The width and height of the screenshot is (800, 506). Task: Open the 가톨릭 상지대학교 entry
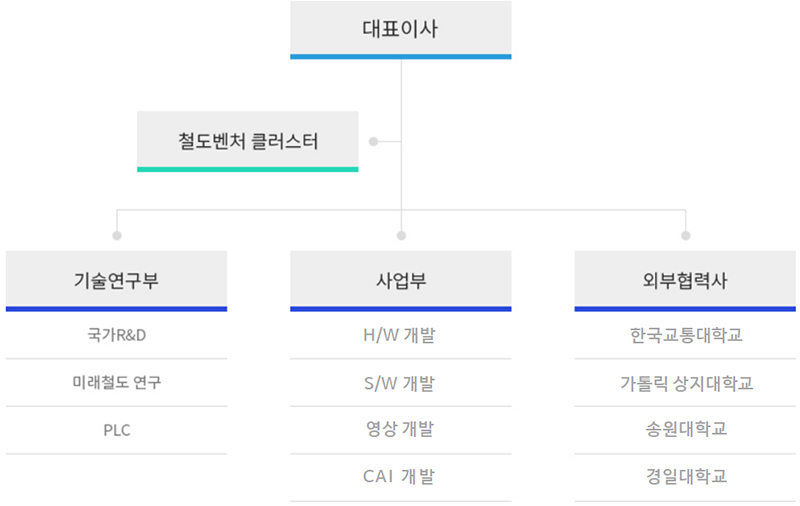tap(685, 383)
